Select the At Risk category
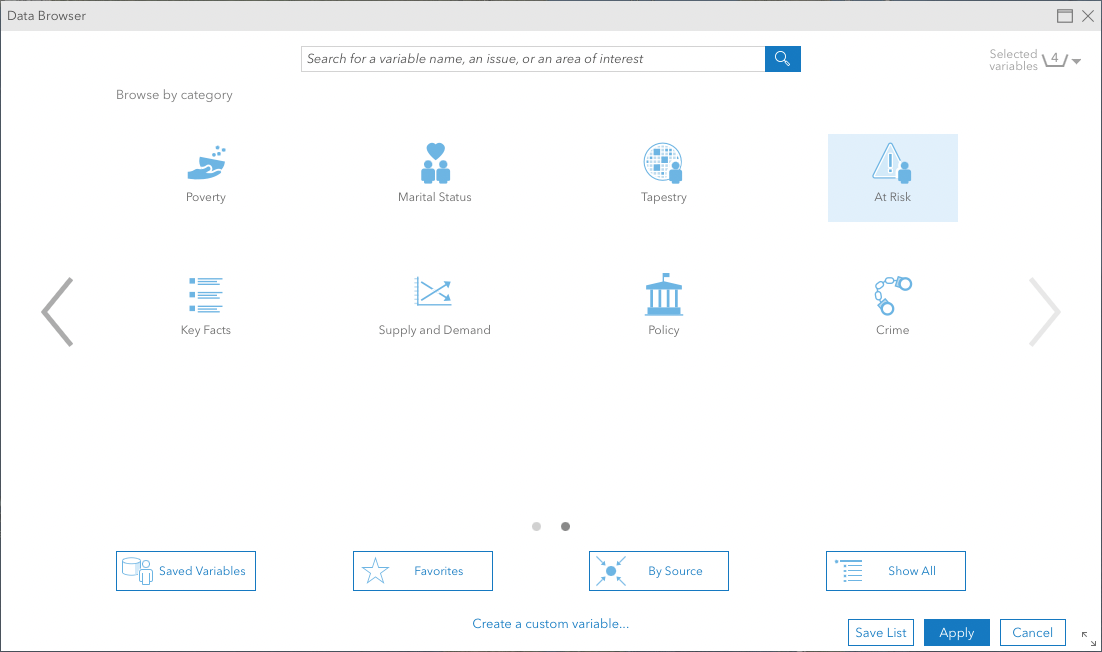Viewport: 1102px width, 652px height. pyautogui.click(x=893, y=178)
